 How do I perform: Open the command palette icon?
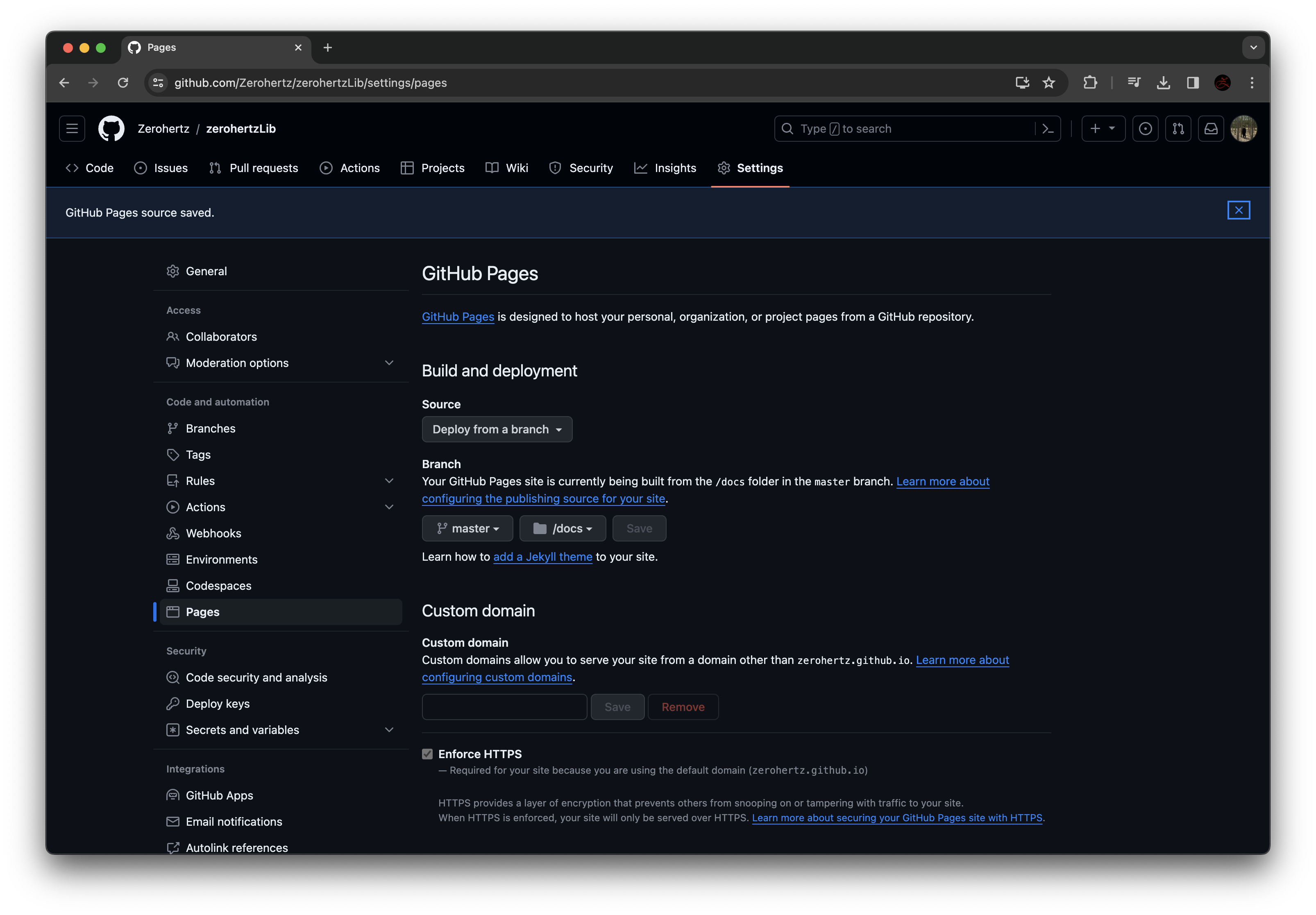coord(1048,129)
